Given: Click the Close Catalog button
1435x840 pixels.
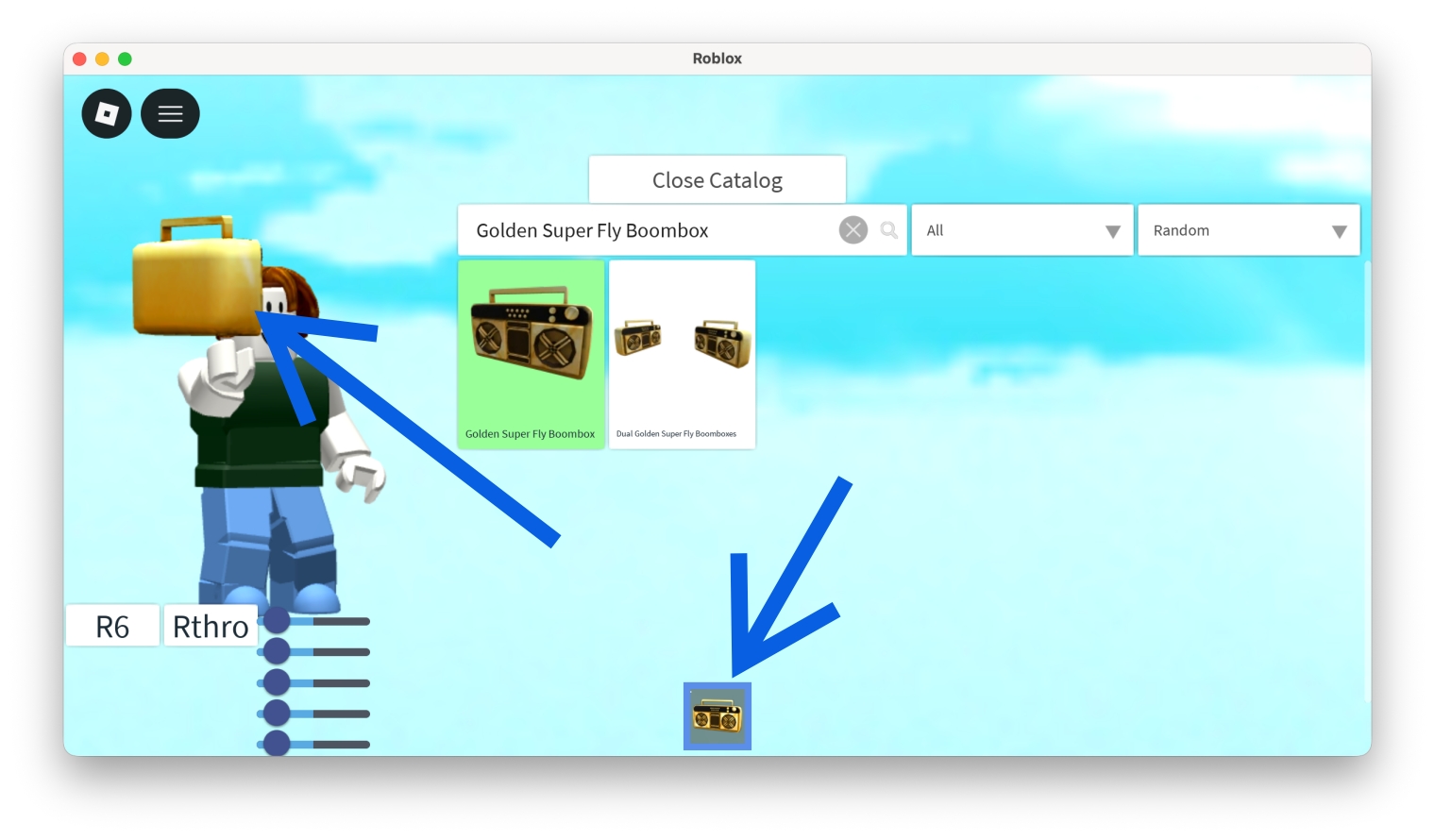Looking at the screenshot, I should [717, 179].
